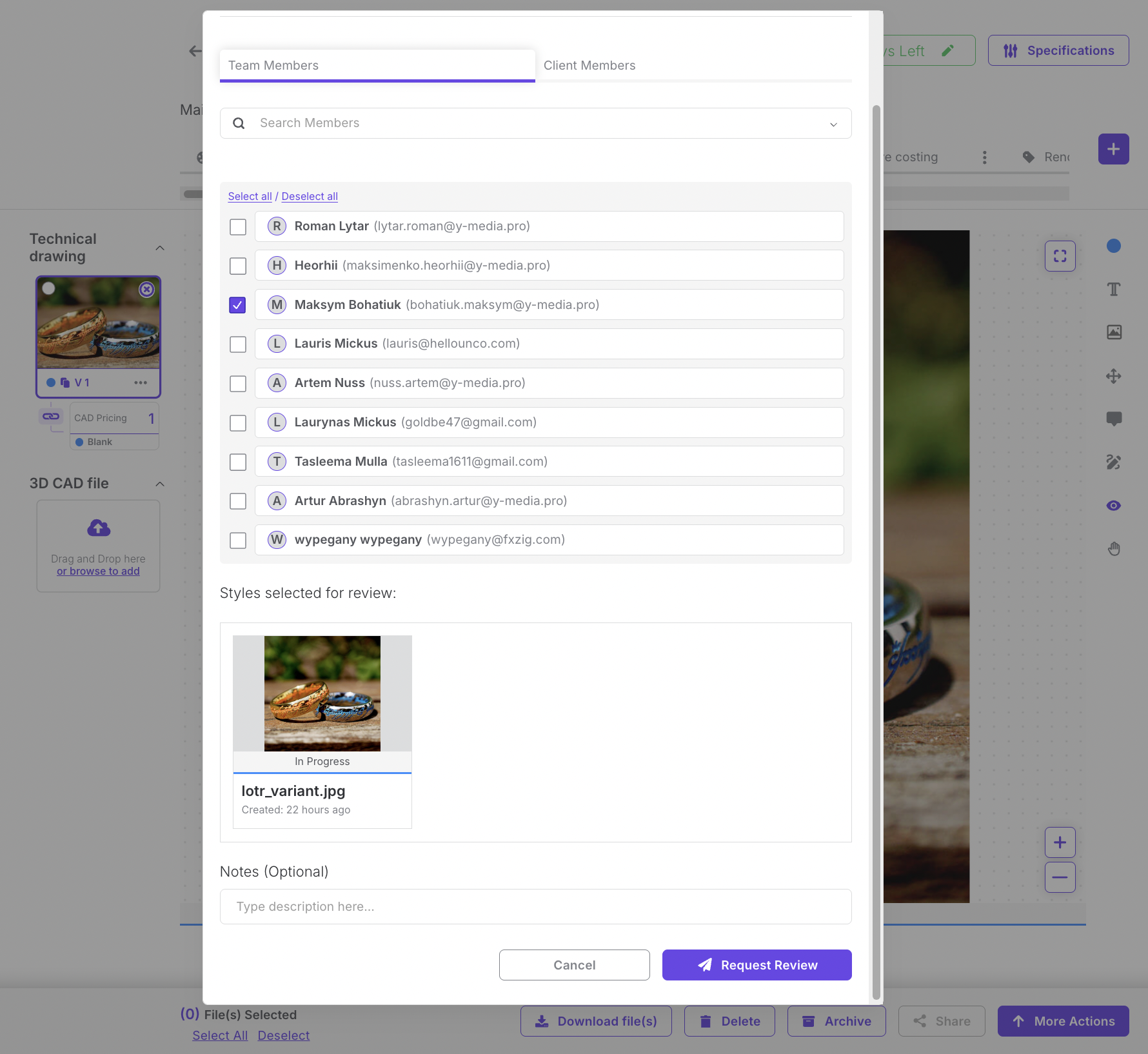Screen dimensions: 1148x1054
Task: Click the image insert tool icon
Action: click(1114, 332)
